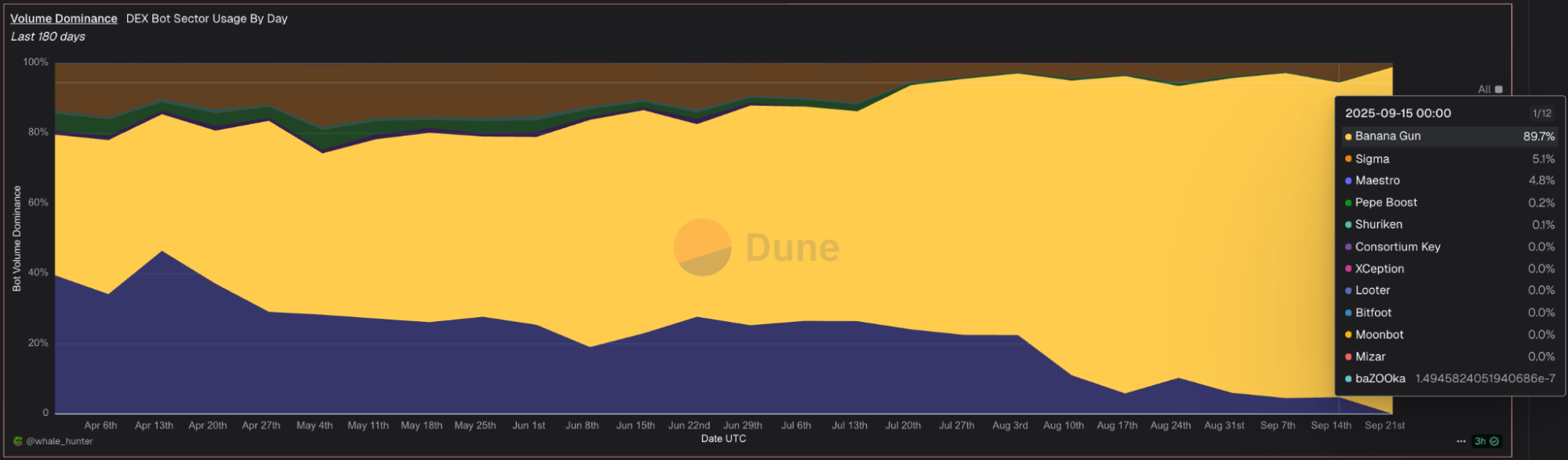Click the Aug 3rd date label

tap(1010, 425)
